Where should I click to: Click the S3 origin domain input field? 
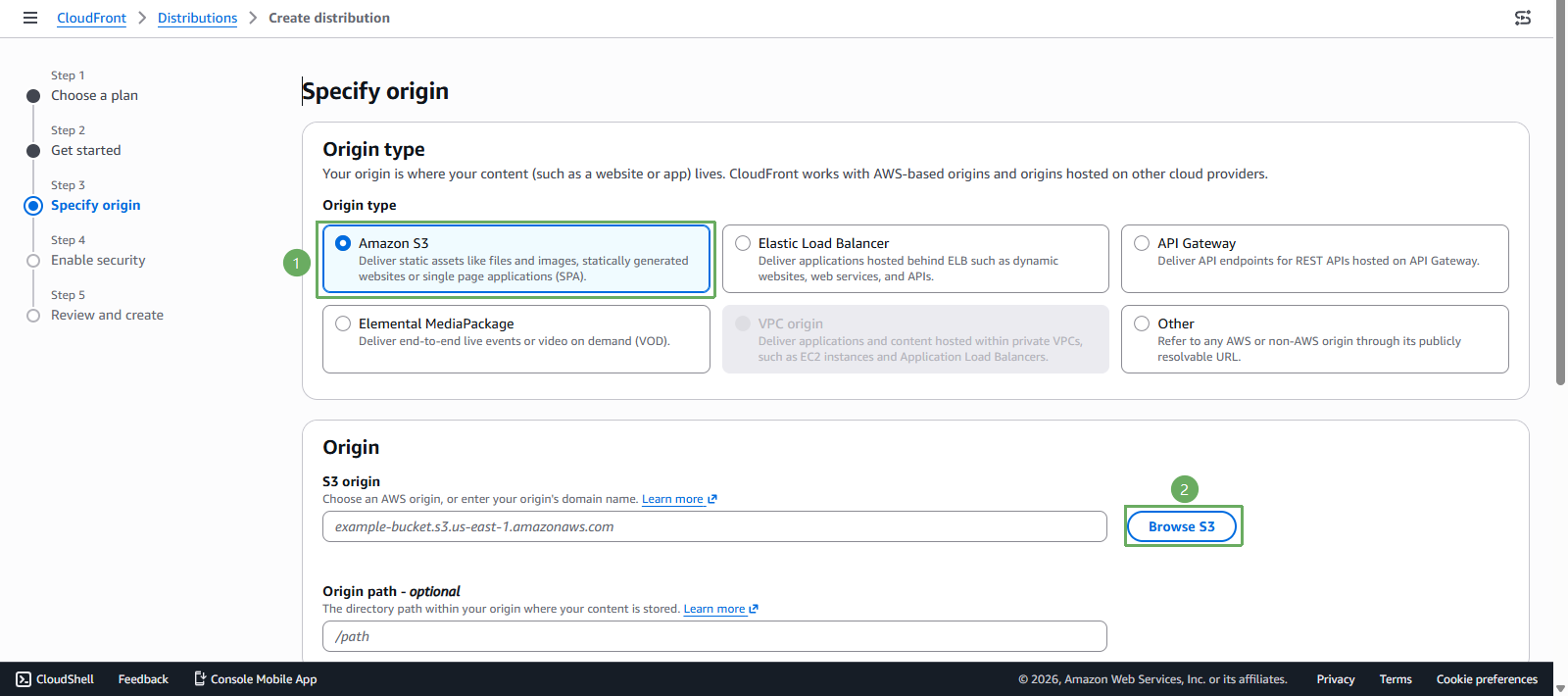(714, 526)
